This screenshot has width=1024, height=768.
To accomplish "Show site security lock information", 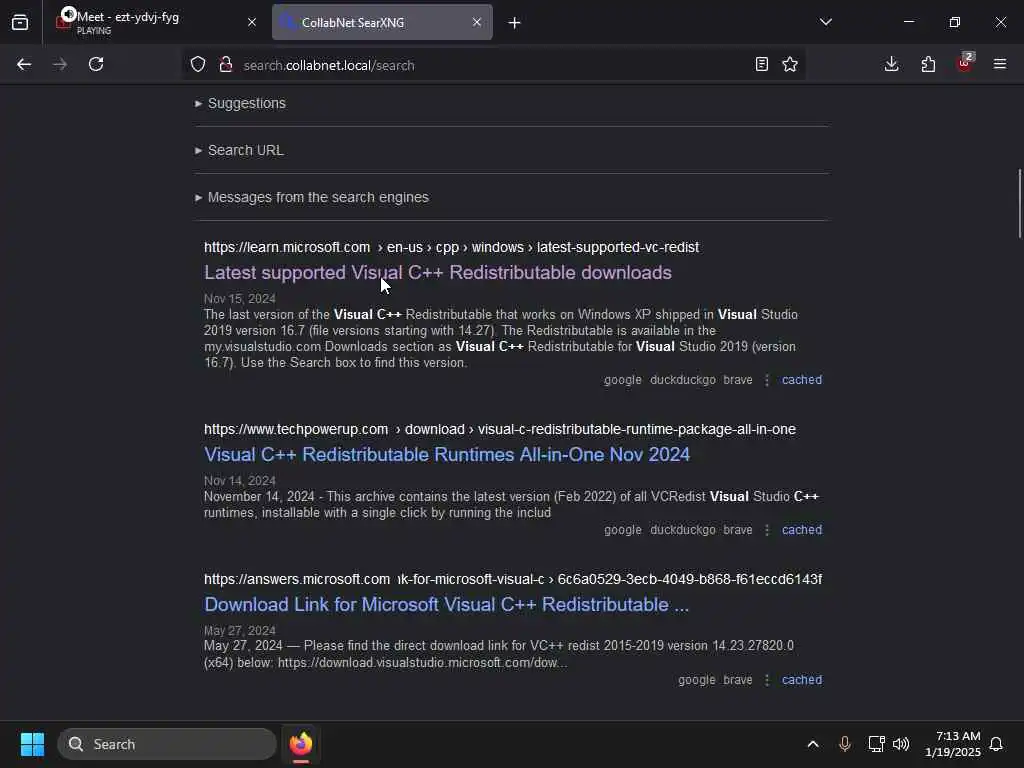I will 226,65.
